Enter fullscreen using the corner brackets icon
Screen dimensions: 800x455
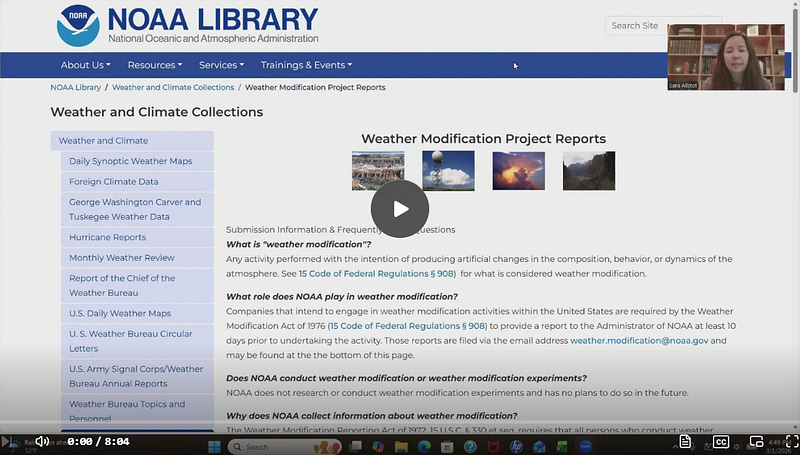click(x=792, y=442)
